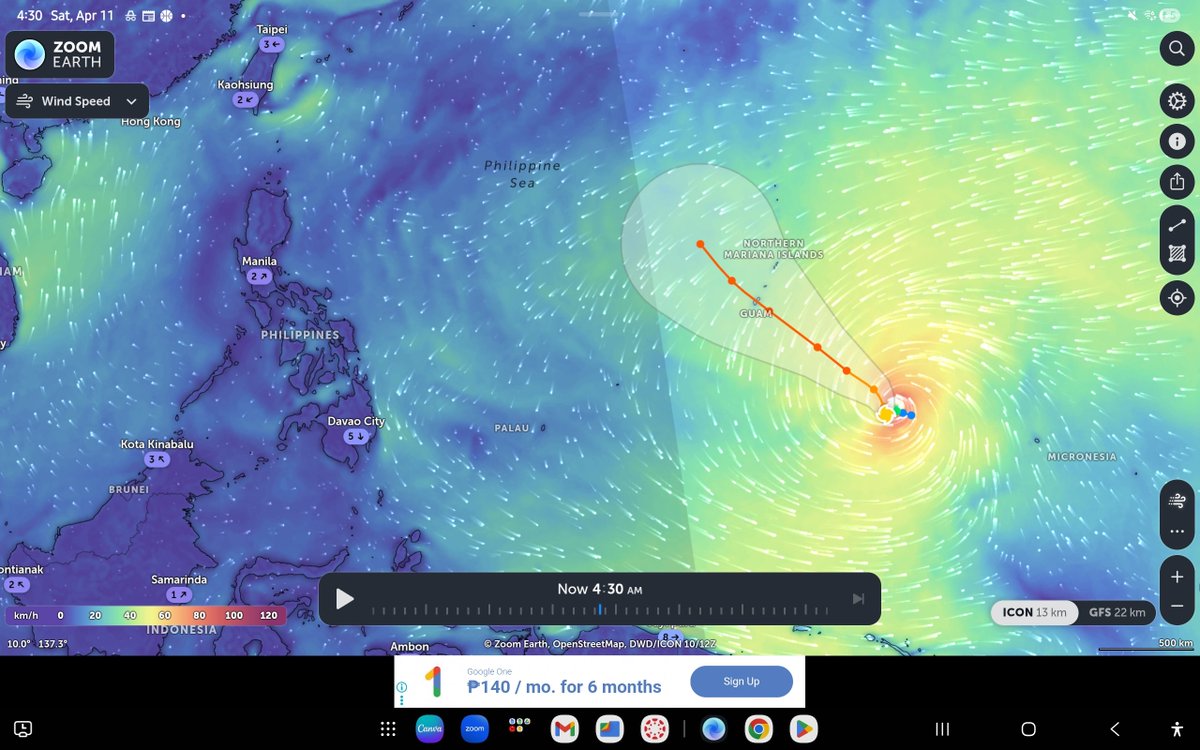Launch Gmail from the taskbar
This screenshot has height=750, width=1200.
pyautogui.click(x=564, y=729)
